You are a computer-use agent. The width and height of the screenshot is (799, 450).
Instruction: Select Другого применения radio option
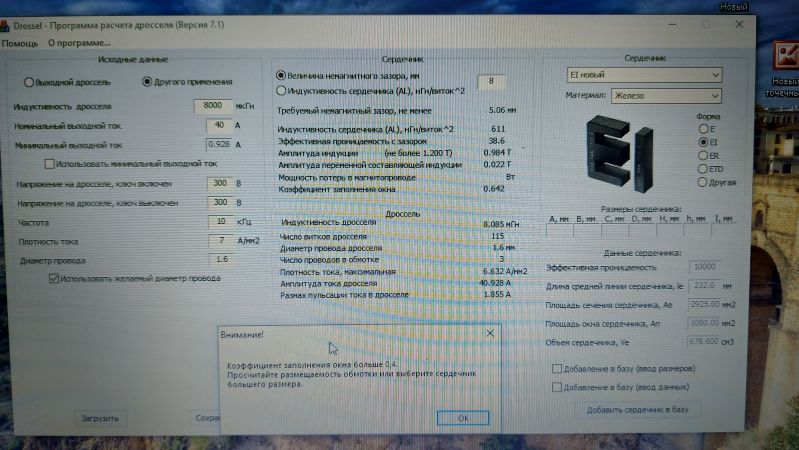coord(147,82)
